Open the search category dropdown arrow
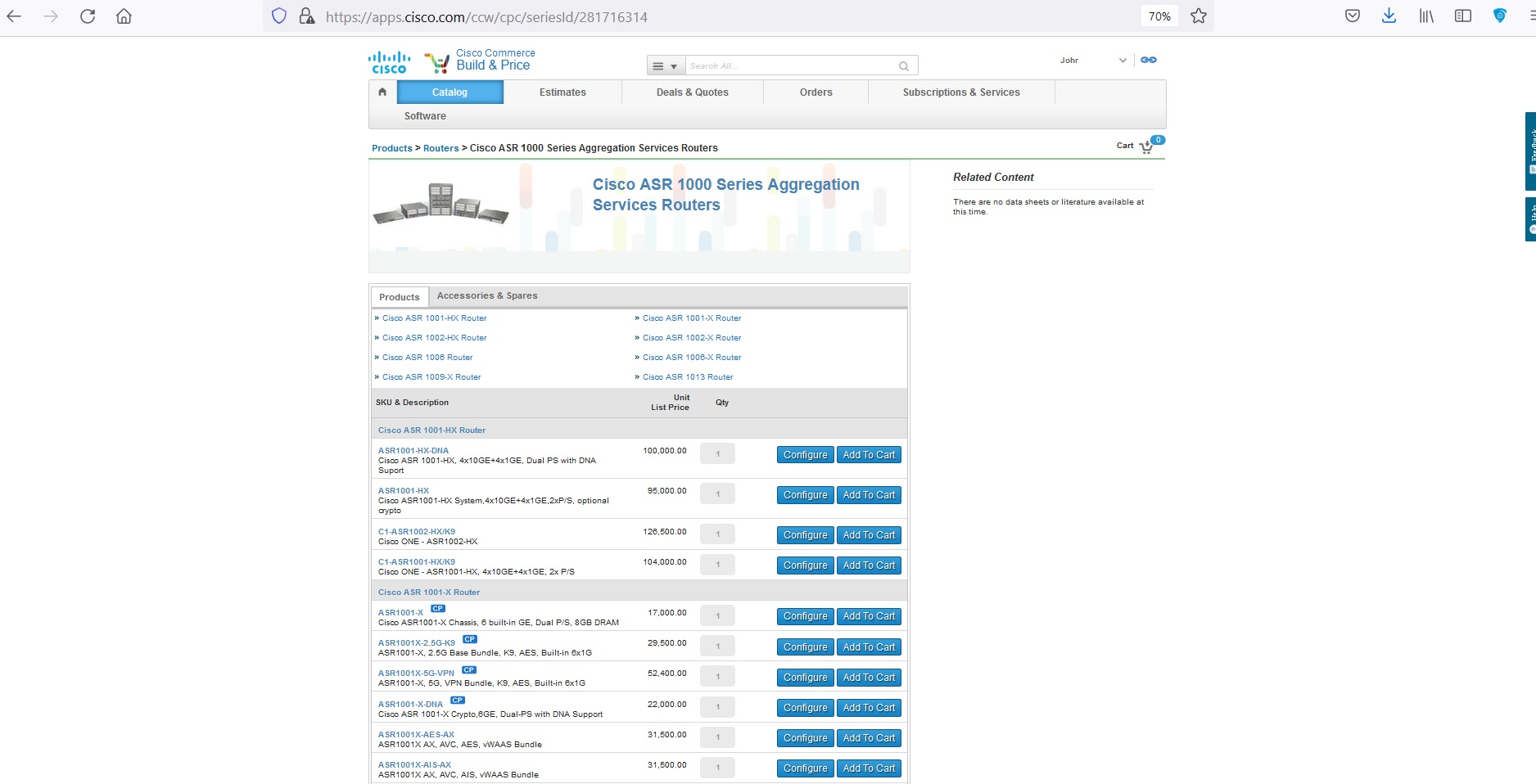This screenshot has width=1536, height=784. click(x=675, y=65)
